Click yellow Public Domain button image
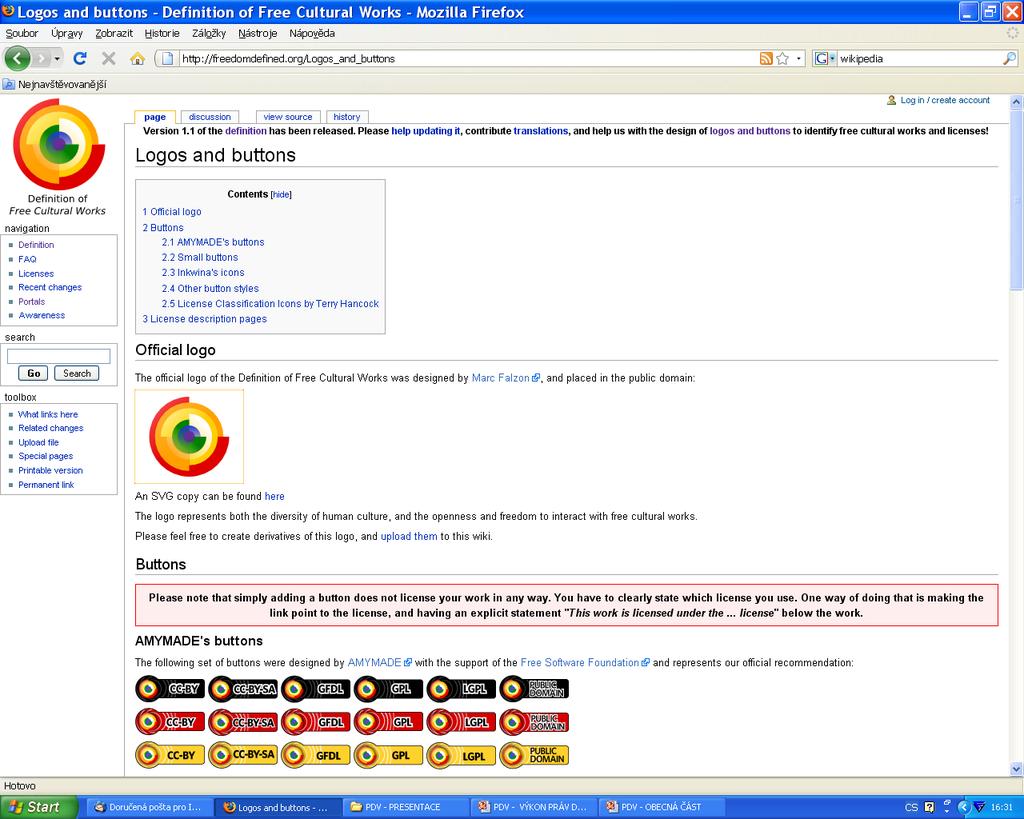The width and height of the screenshot is (1024, 819). click(x=534, y=755)
